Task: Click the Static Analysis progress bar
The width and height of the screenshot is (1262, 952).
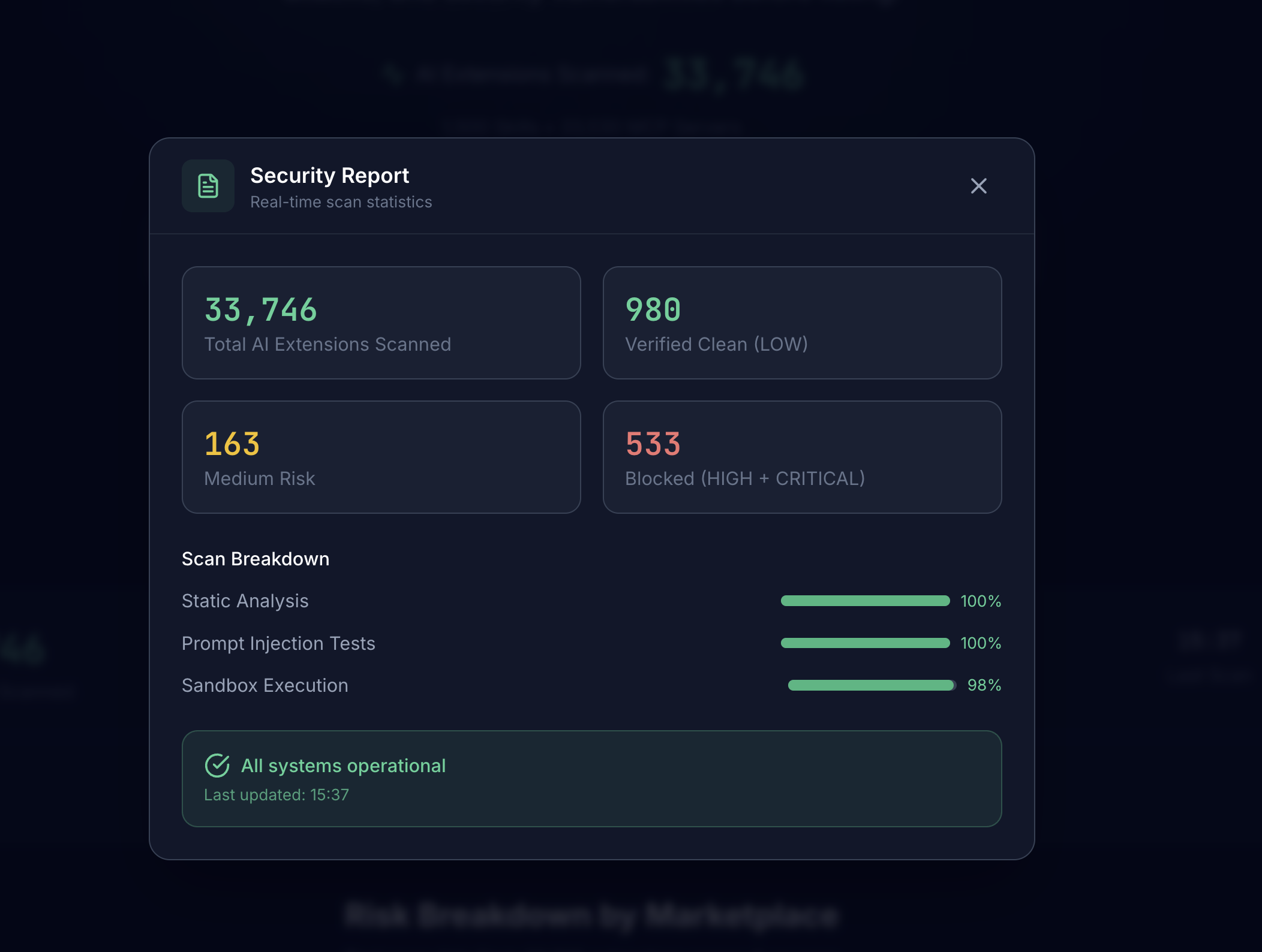Action: 866,601
